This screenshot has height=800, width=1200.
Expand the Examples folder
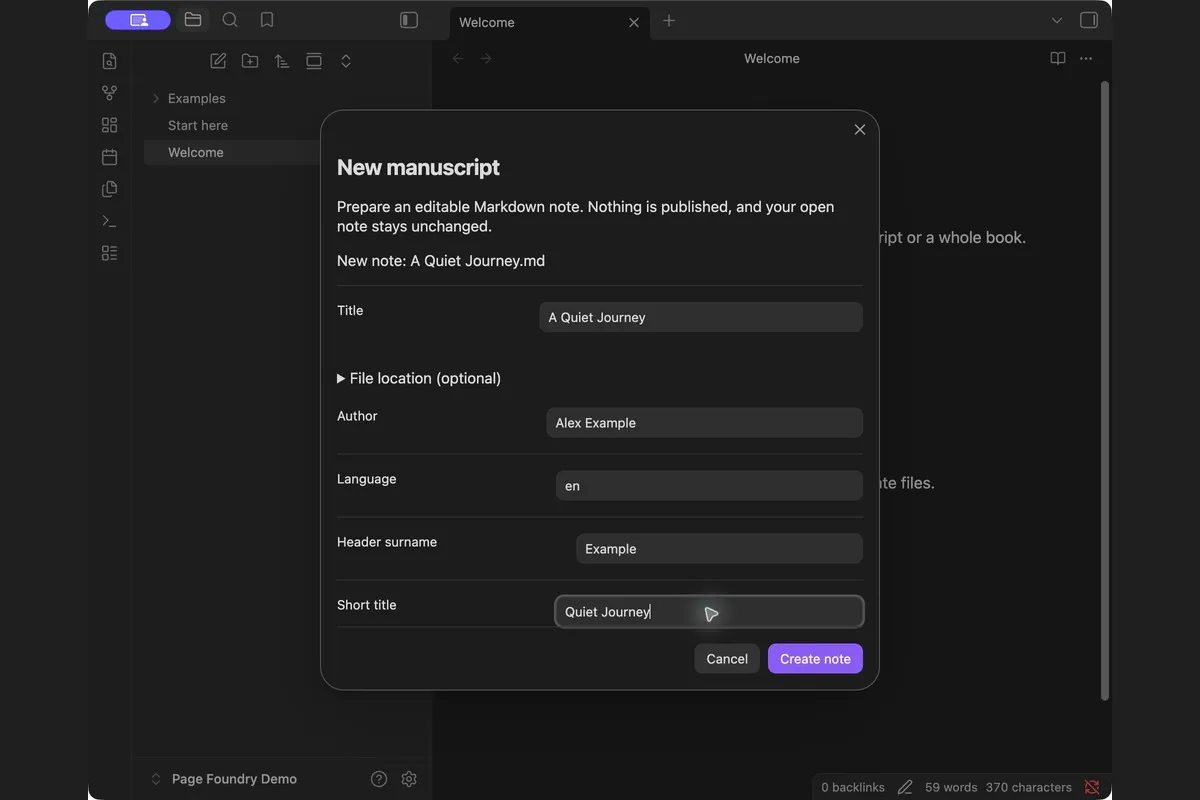tap(156, 98)
